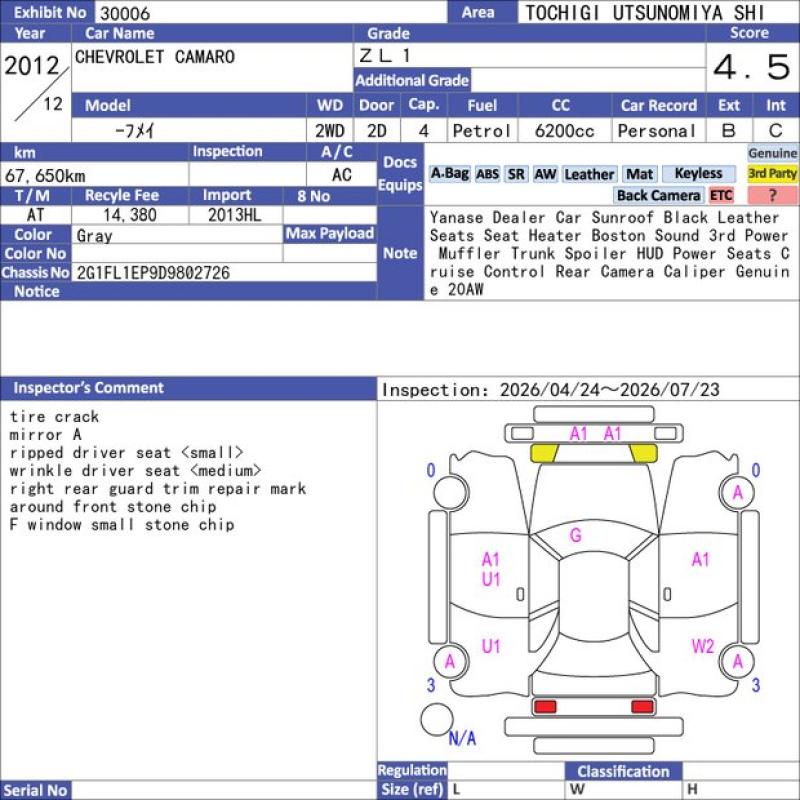Click the year value 2012

click(32, 66)
